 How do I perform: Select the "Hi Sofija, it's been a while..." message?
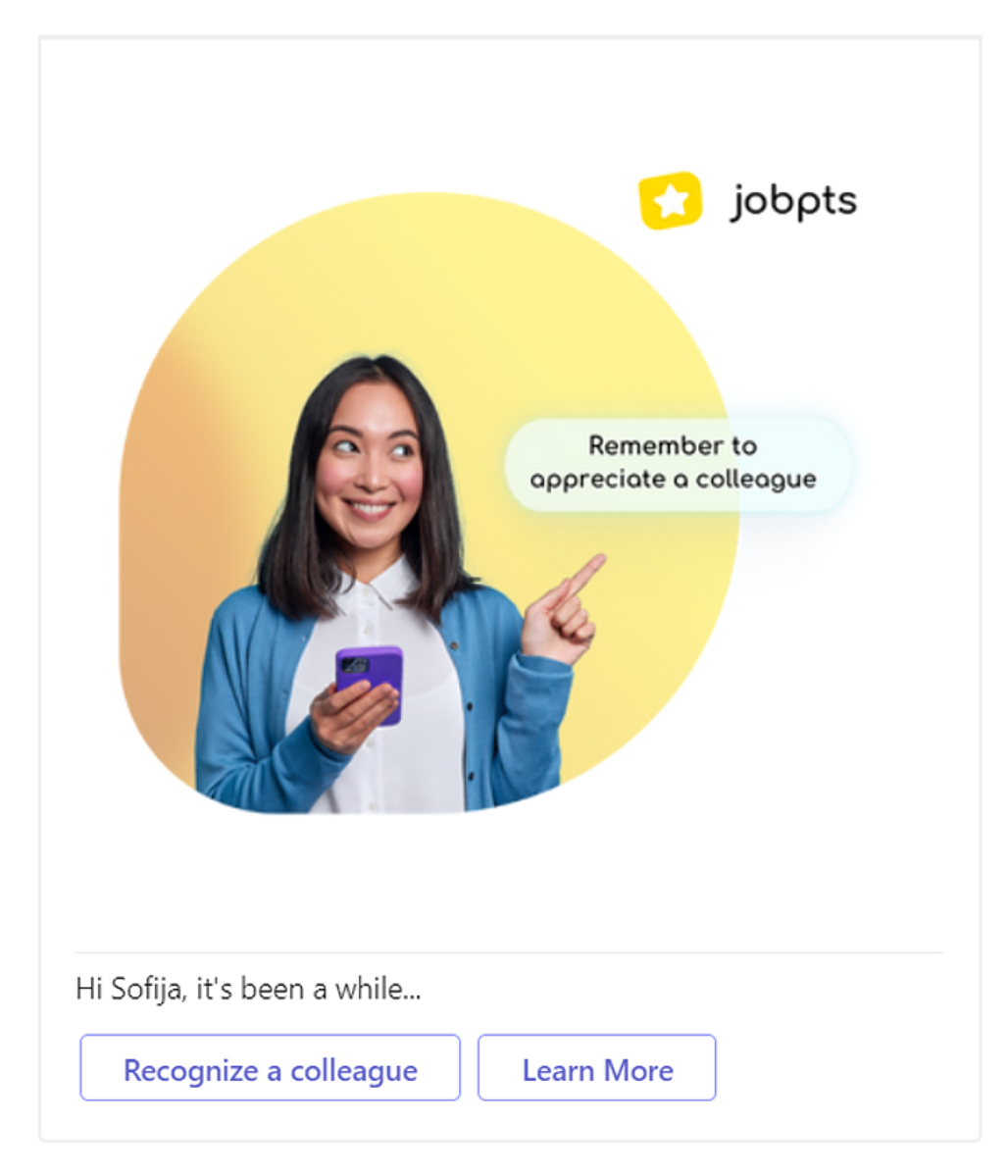248,990
